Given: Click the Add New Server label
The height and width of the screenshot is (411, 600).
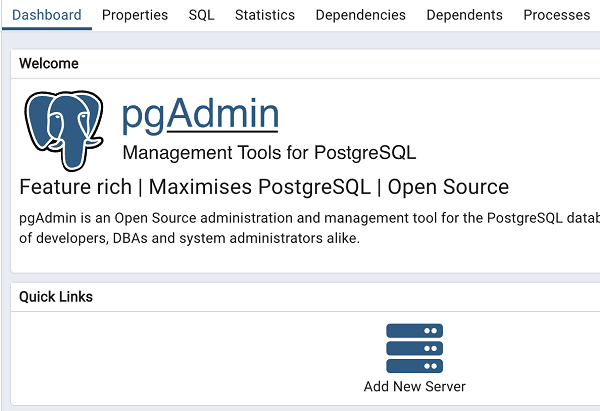Looking at the screenshot, I should click(x=414, y=387).
